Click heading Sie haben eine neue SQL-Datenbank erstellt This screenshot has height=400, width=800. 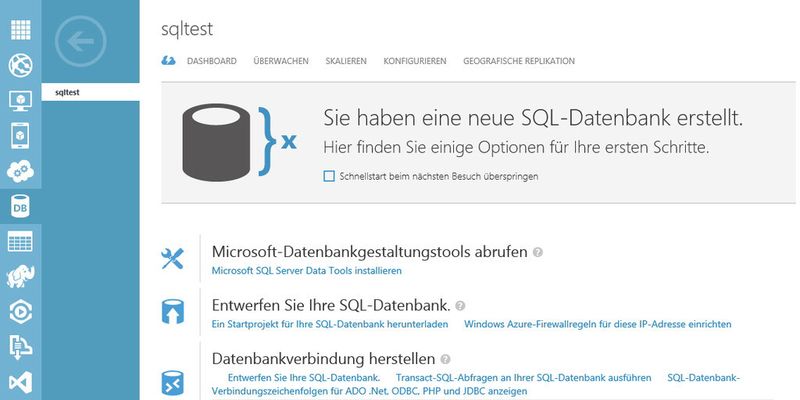tap(533, 118)
